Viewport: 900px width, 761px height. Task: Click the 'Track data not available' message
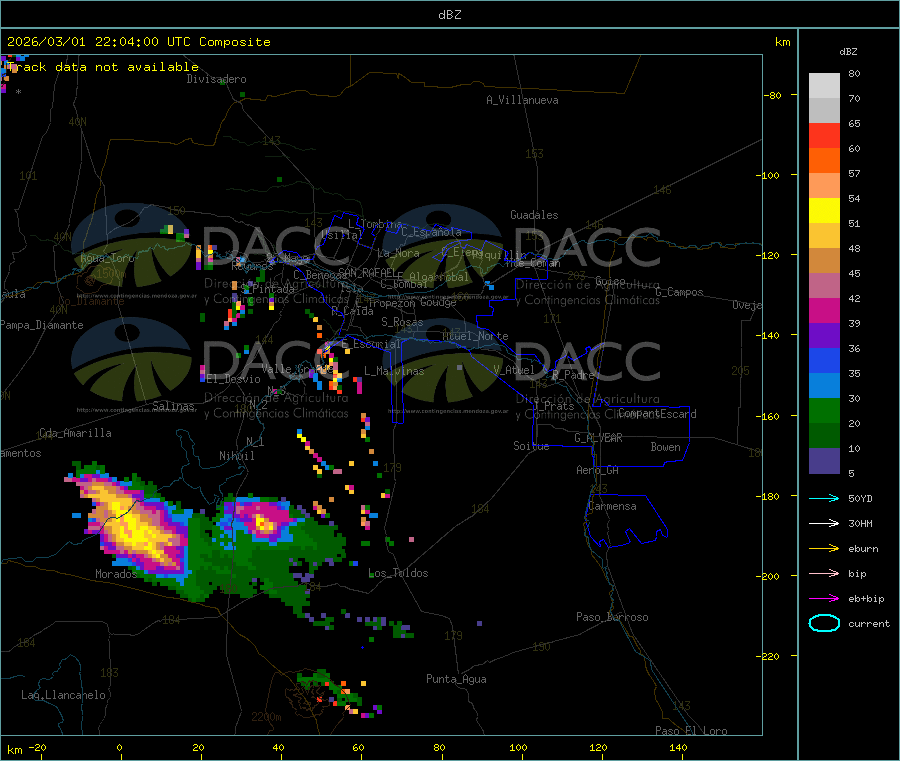coord(103,67)
